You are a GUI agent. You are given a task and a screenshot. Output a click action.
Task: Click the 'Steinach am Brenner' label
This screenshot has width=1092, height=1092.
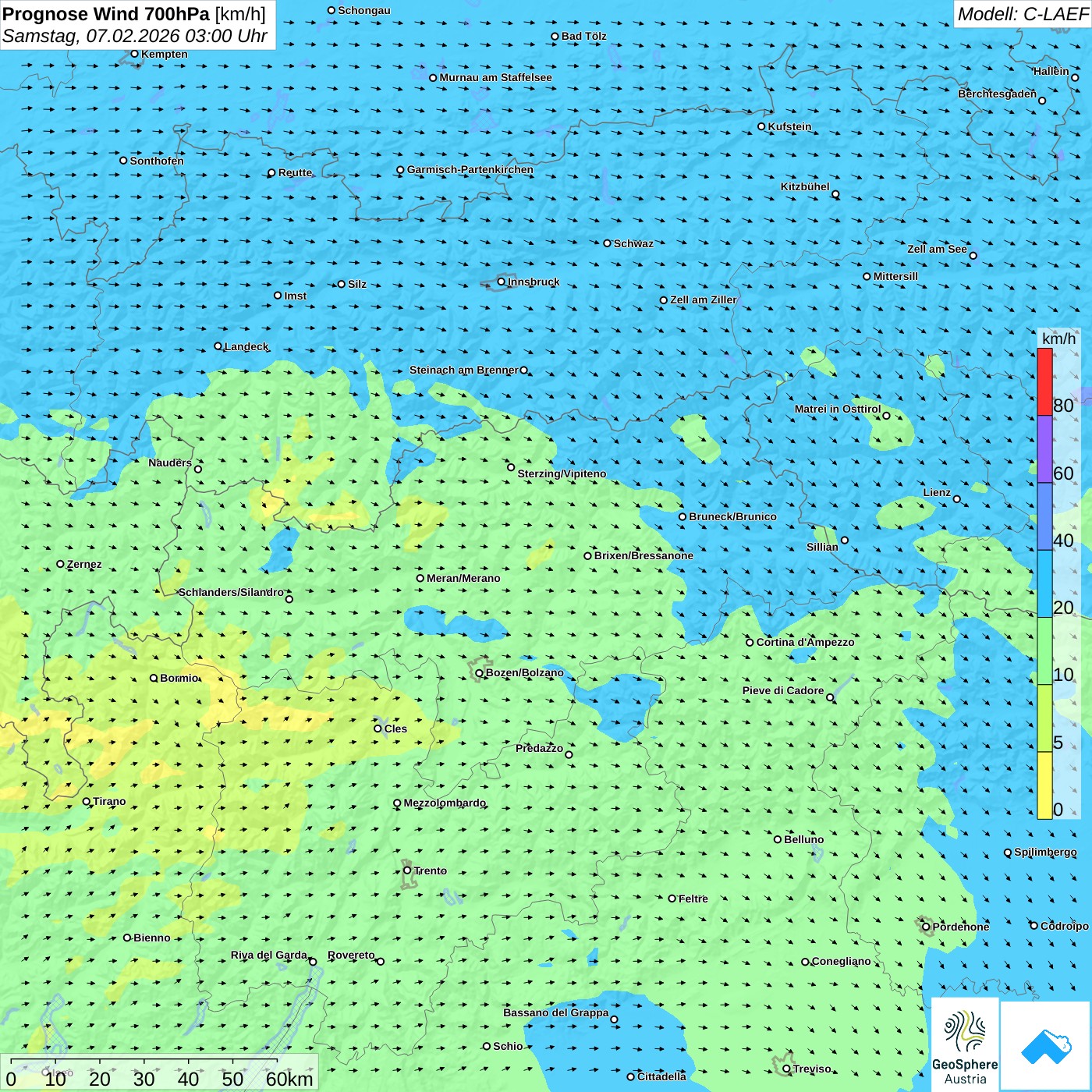(464, 370)
